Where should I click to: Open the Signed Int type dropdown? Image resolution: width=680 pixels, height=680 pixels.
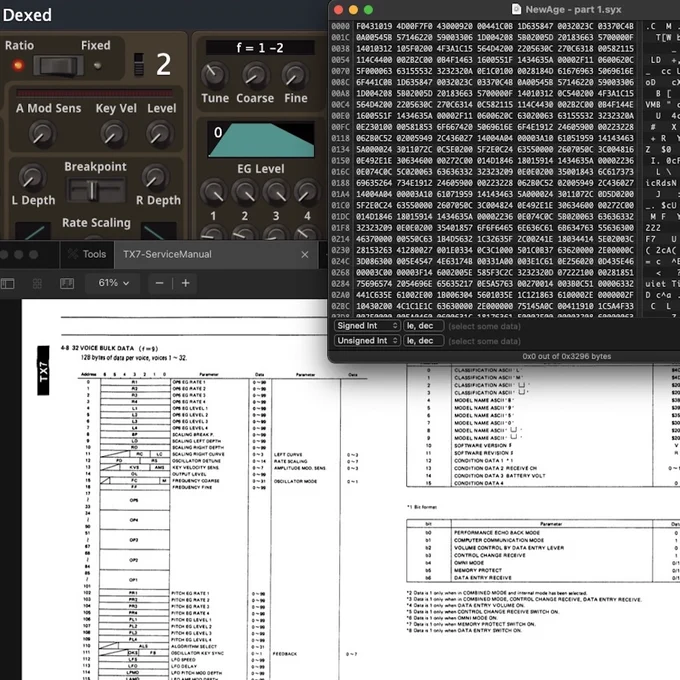pos(366,326)
